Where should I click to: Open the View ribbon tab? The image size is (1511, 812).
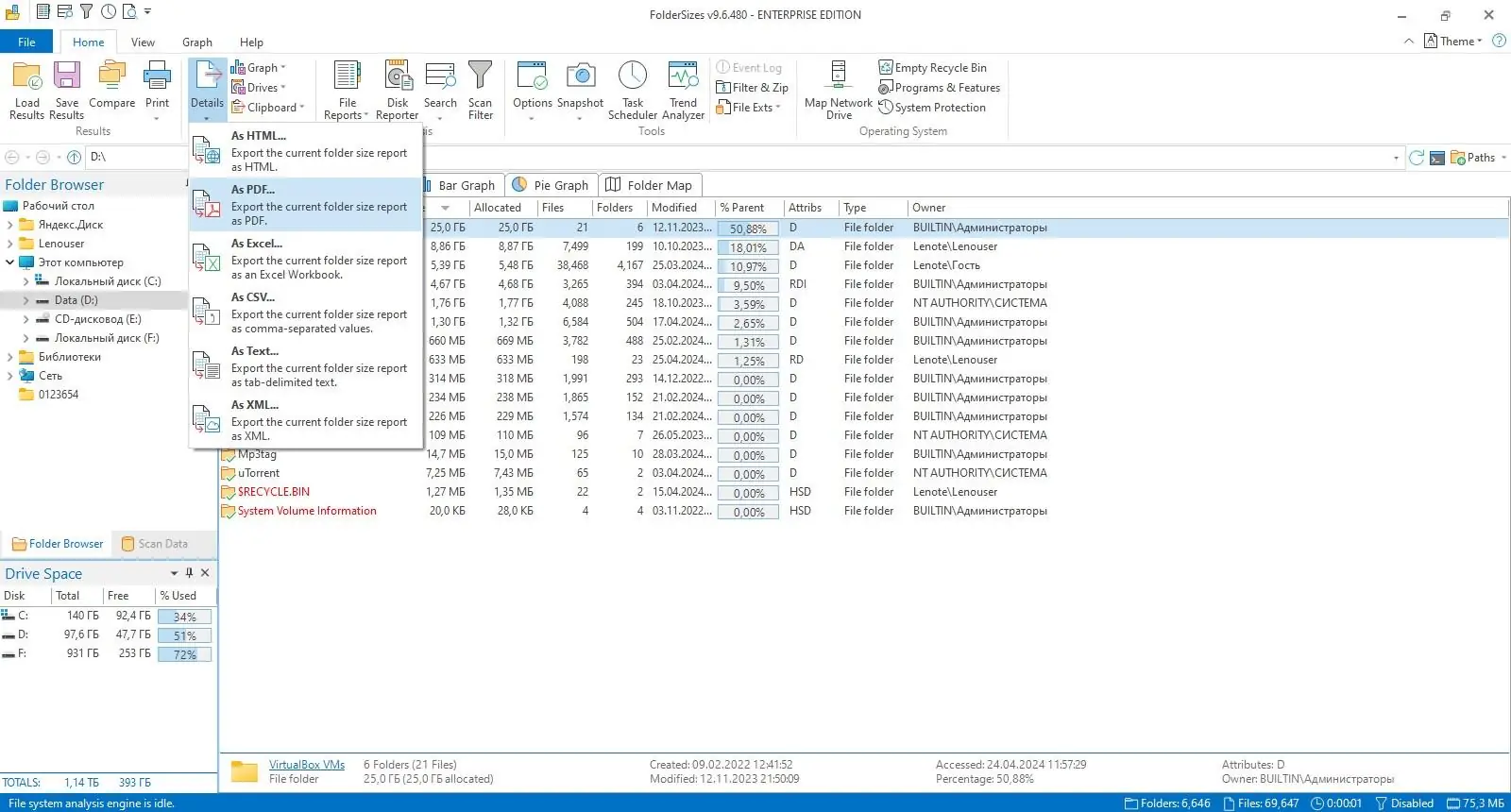click(143, 42)
